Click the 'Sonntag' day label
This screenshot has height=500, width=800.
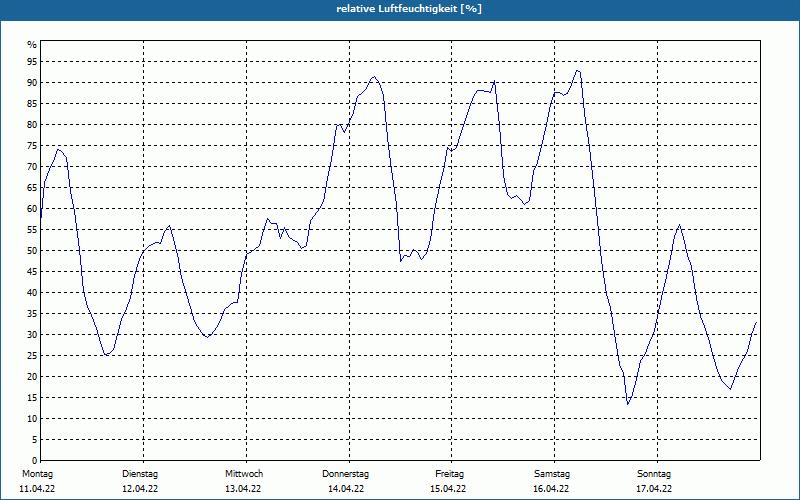point(654,474)
